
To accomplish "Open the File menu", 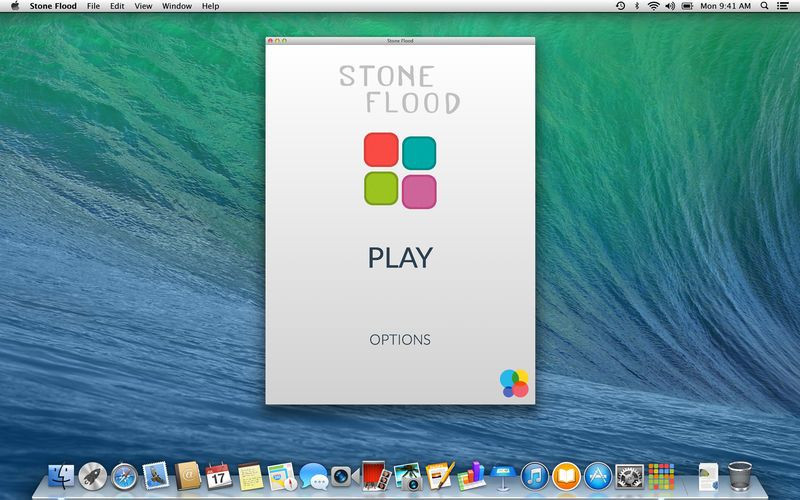I will (93, 6).
